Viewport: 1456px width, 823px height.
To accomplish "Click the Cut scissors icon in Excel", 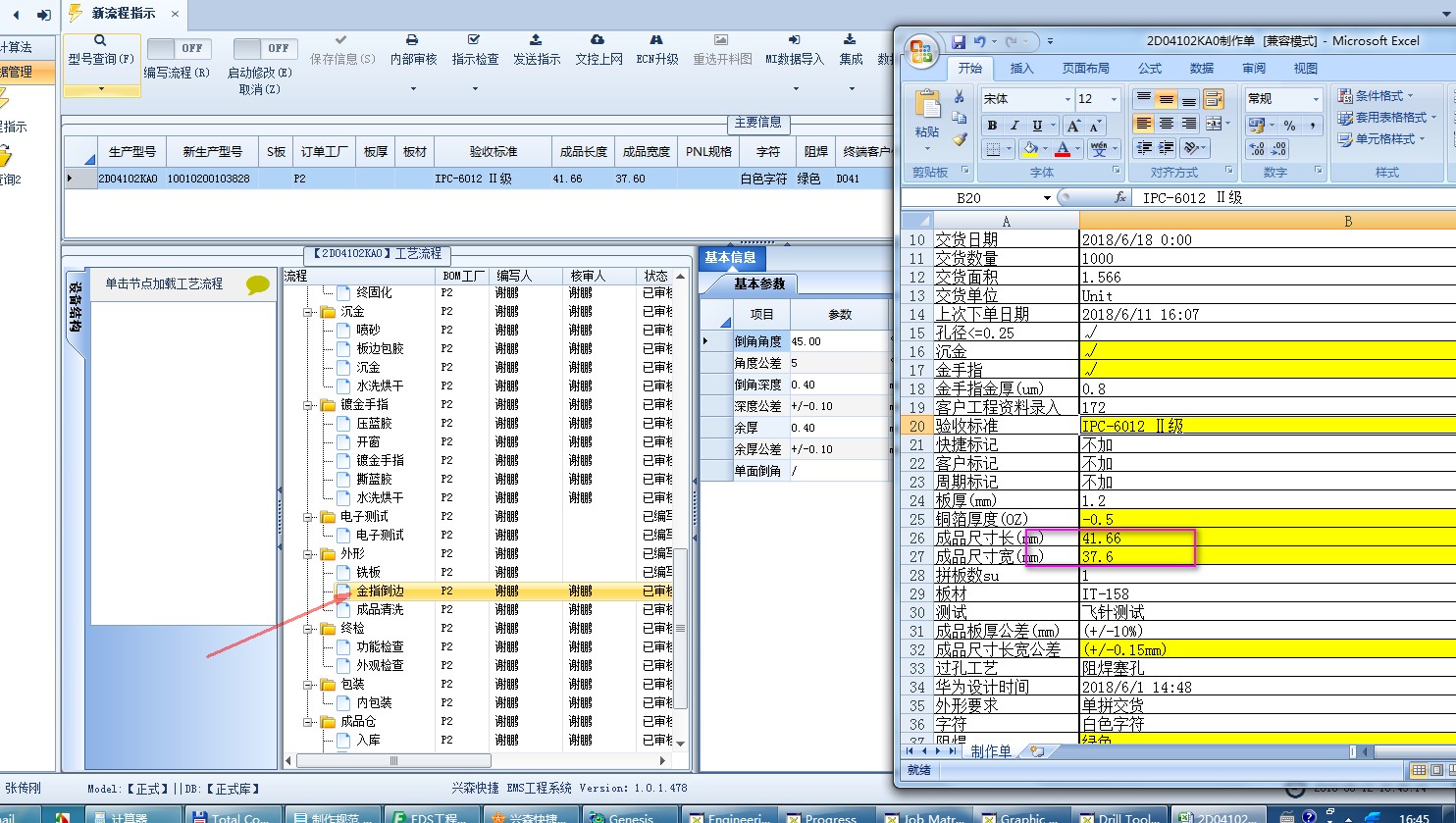I will point(959,97).
